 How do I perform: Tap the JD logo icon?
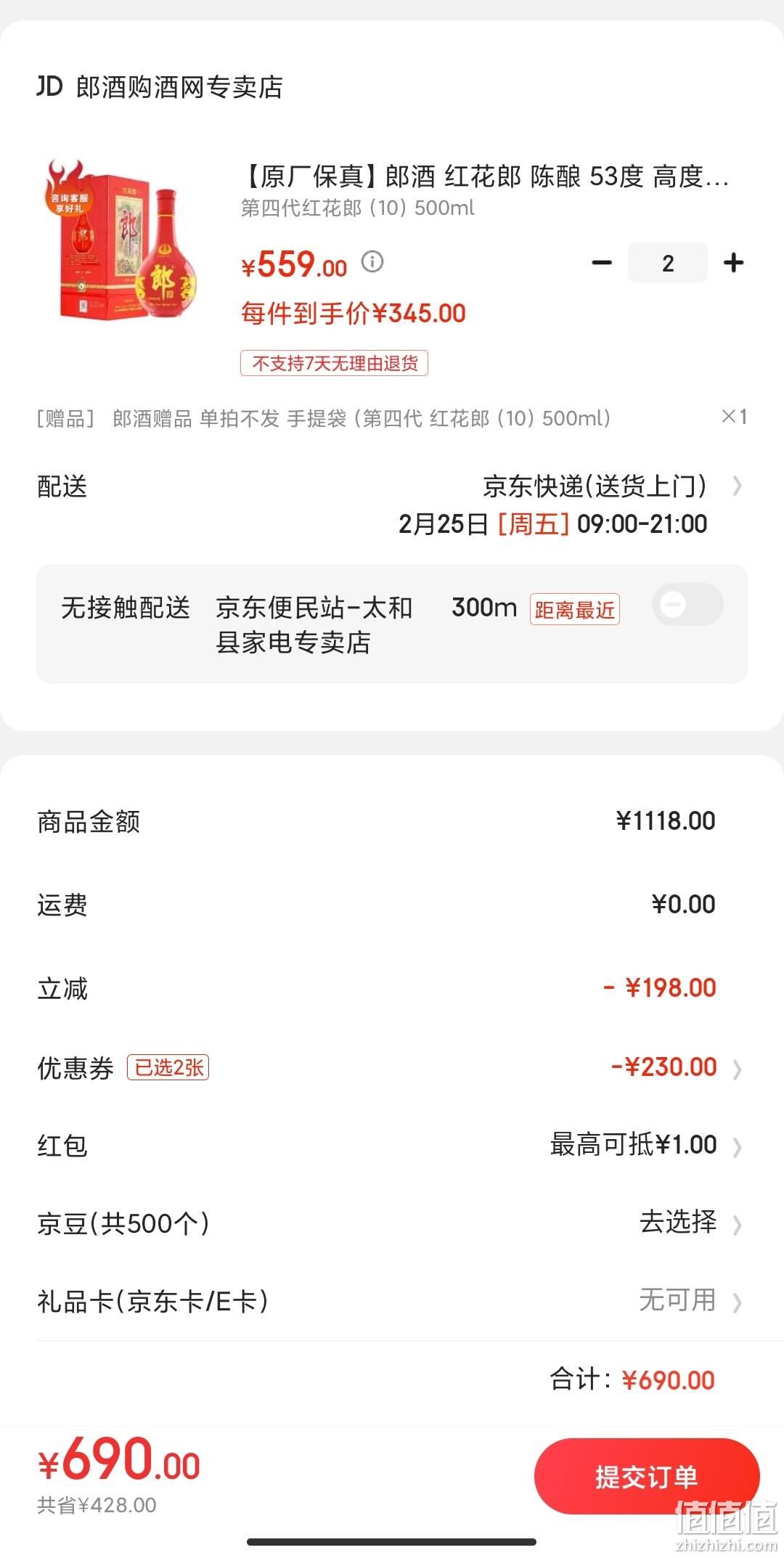tap(50, 86)
